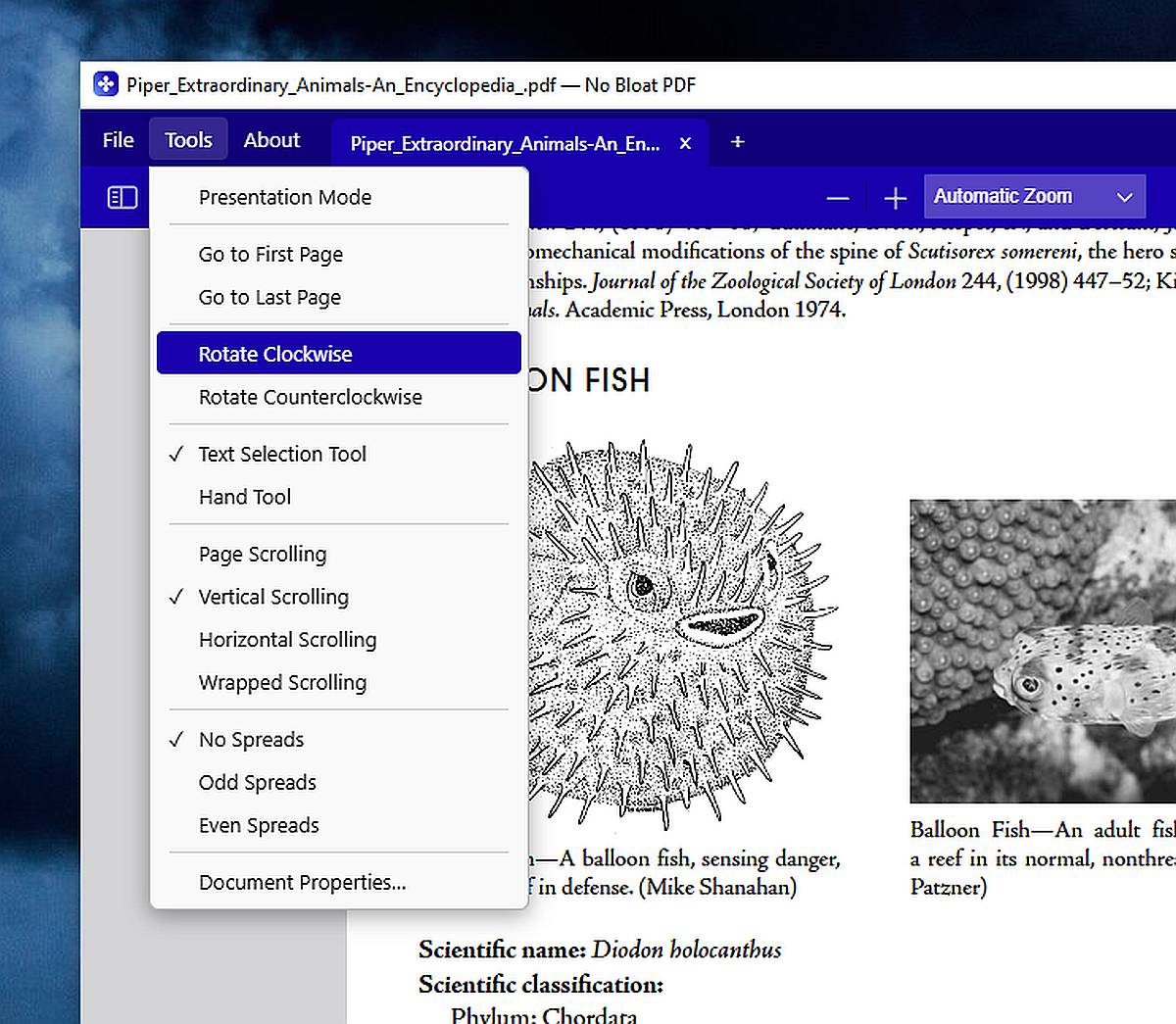
Task: Click the caption 'Balloon Fish—An adult'
Action: pyautogui.click(x=1026, y=831)
